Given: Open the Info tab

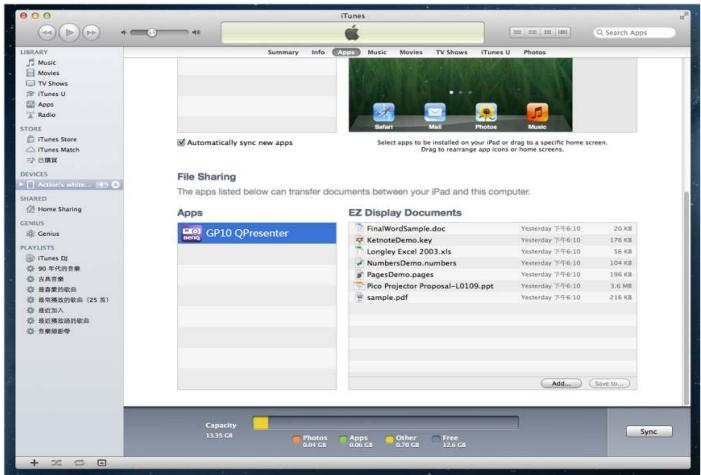Looking at the screenshot, I should 318,52.
